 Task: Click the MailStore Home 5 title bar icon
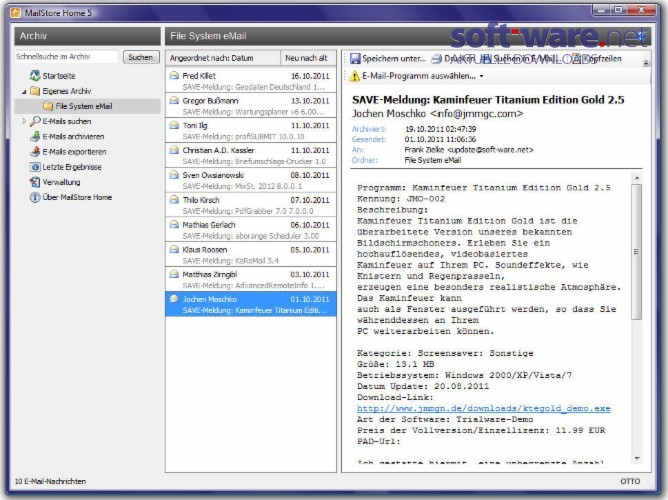[16, 13]
